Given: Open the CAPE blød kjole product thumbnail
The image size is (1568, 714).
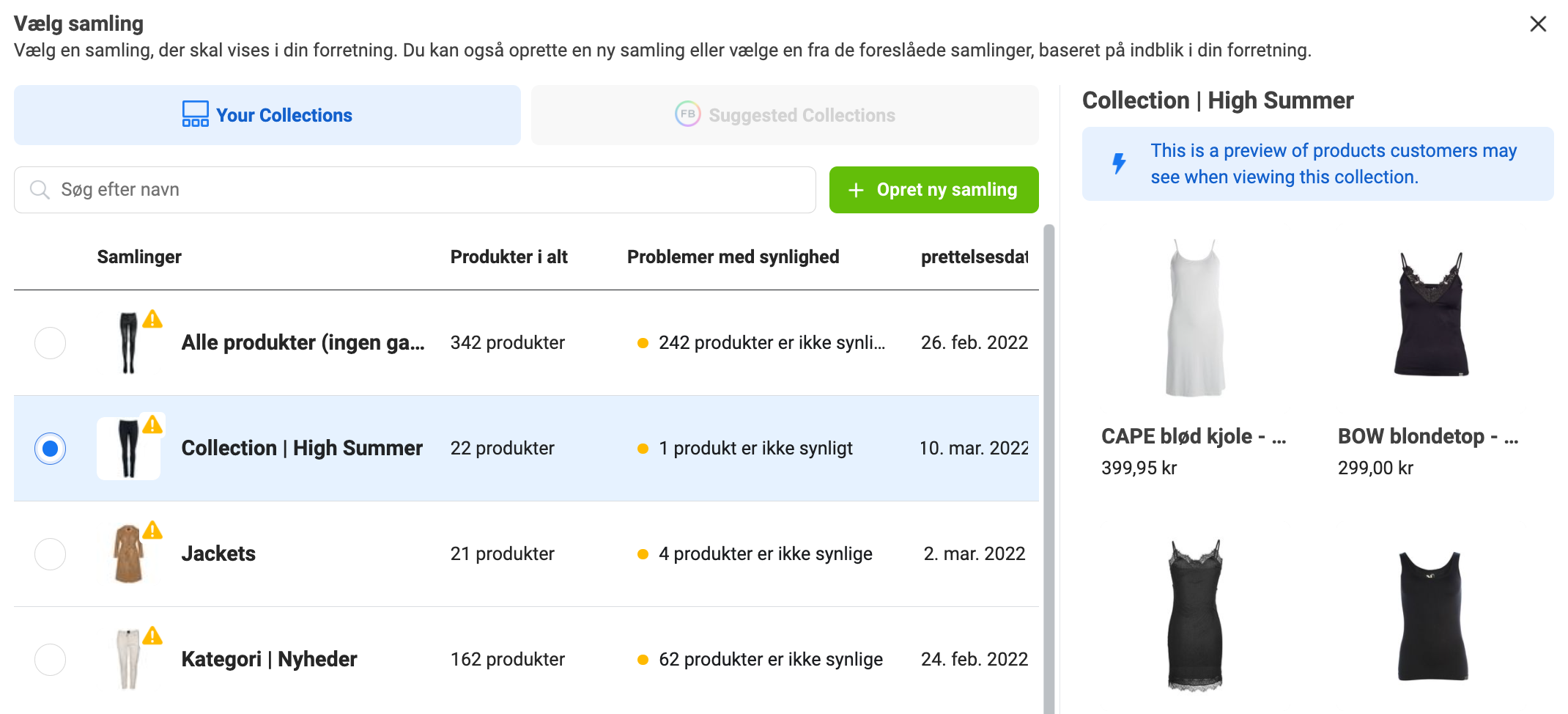Looking at the screenshot, I should [x=1196, y=317].
